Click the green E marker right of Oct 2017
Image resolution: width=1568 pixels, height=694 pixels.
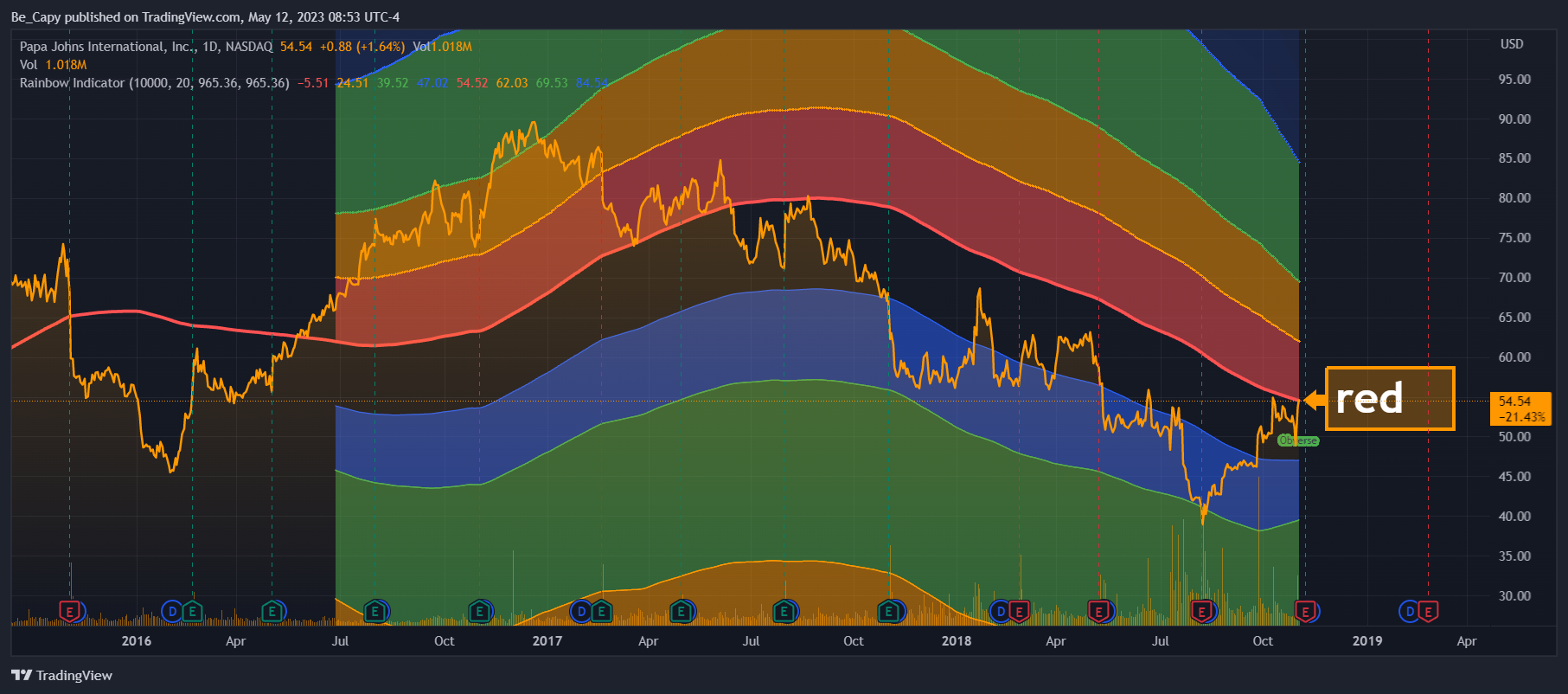point(889,612)
